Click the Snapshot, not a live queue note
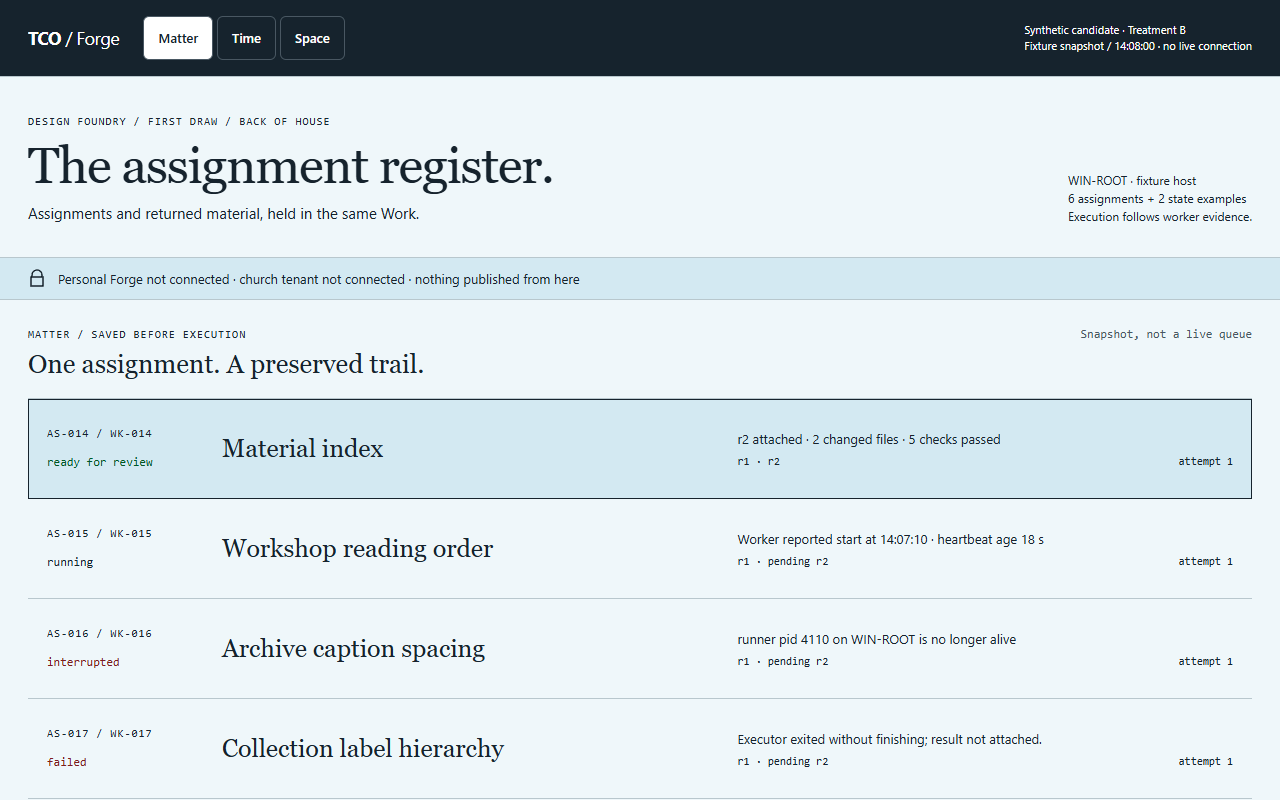This screenshot has height=800, width=1280. [x=1166, y=334]
